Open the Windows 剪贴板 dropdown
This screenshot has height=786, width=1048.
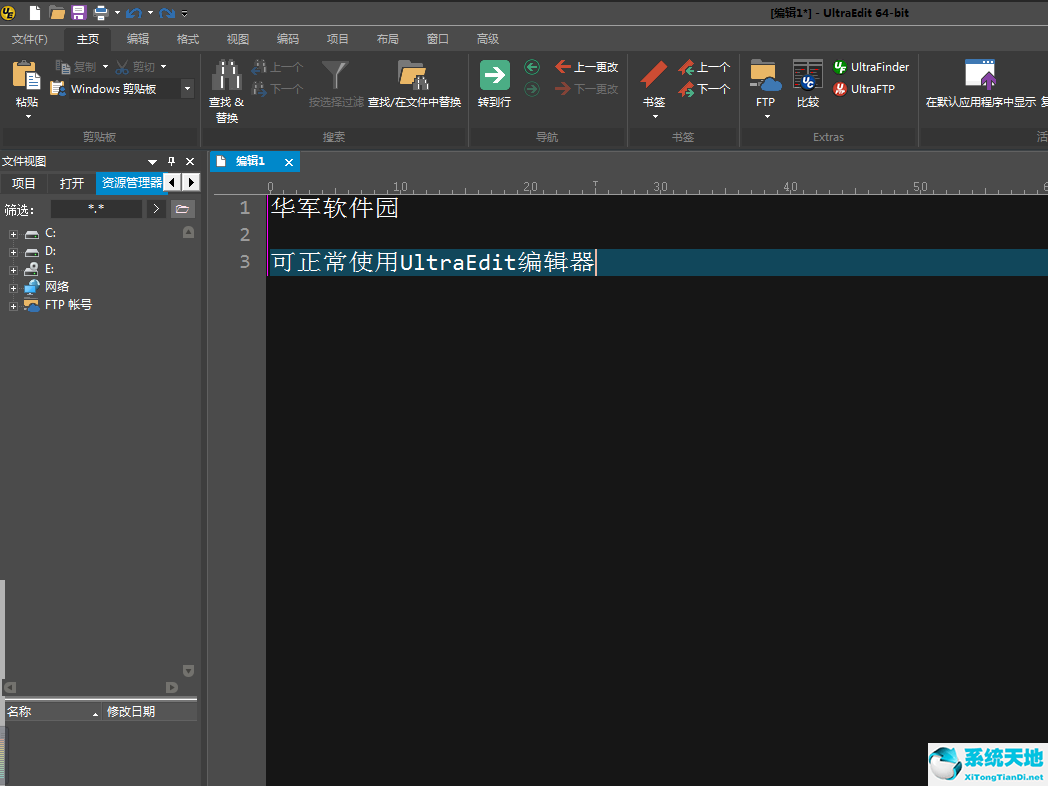[x=187, y=88]
